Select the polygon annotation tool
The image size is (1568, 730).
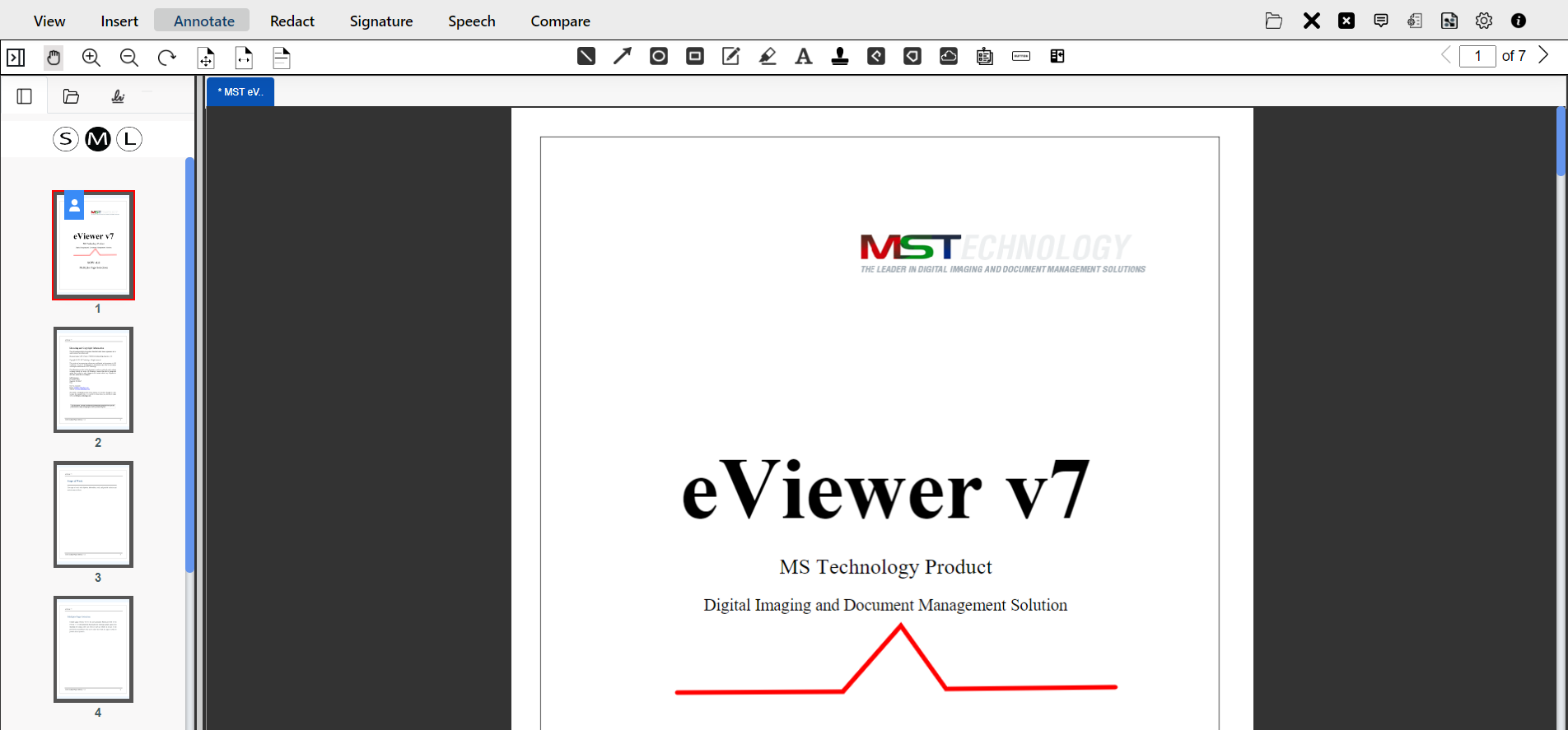click(912, 56)
